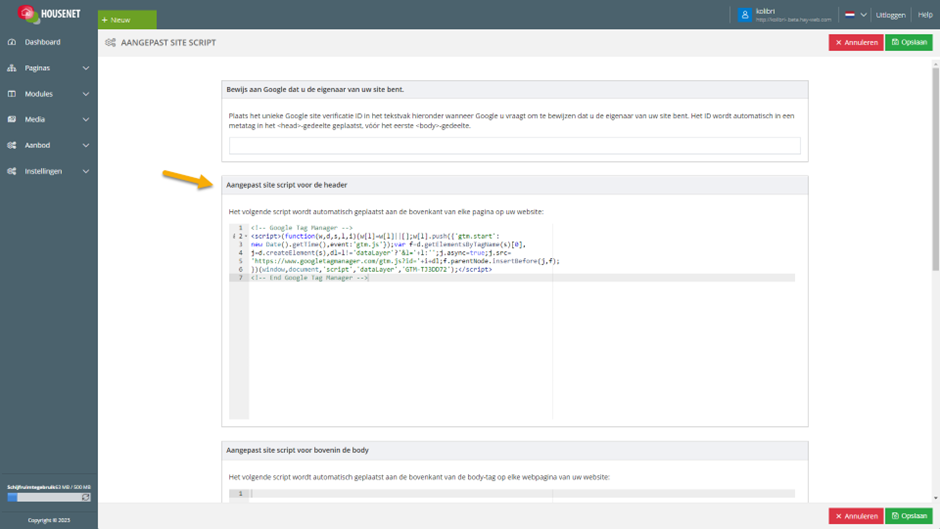Click the body script editor line 1
The image size is (940, 529).
522,494
